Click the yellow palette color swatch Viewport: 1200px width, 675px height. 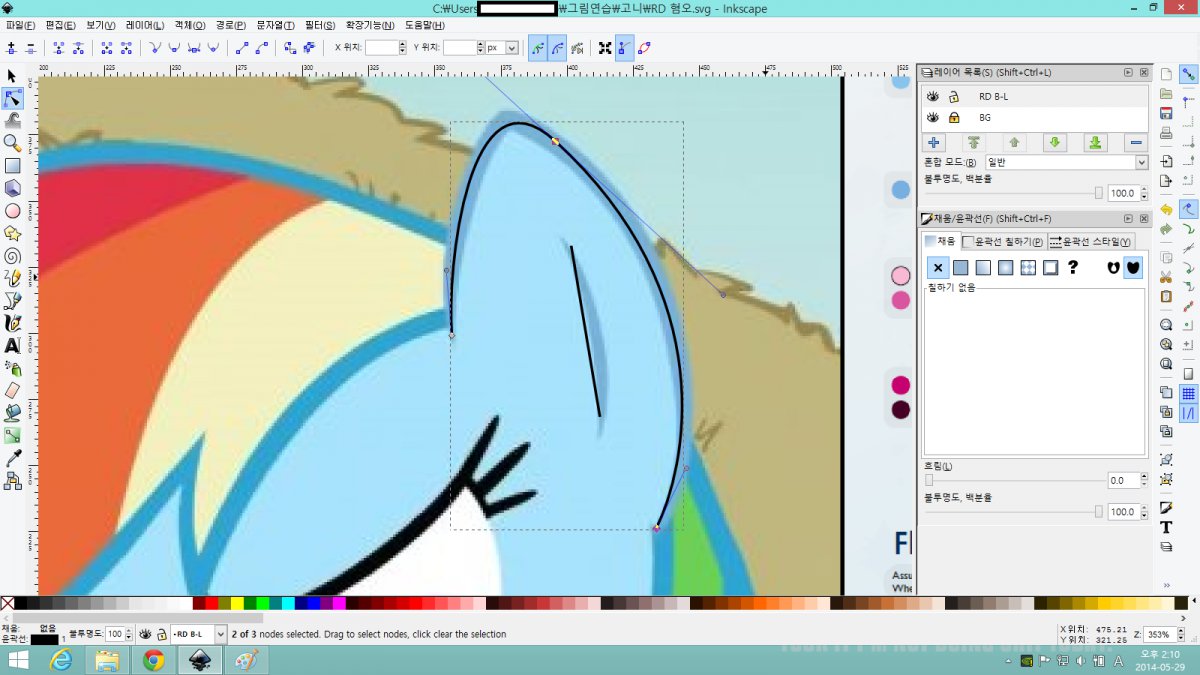click(237, 604)
